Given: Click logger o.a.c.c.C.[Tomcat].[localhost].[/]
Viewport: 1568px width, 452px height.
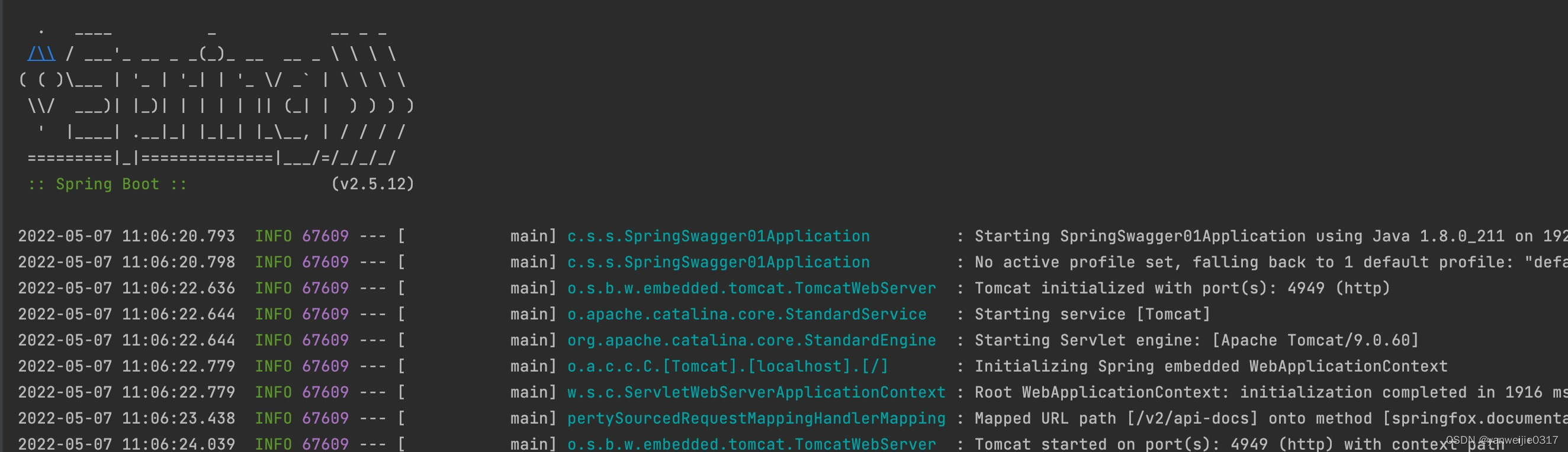Looking at the screenshot, I should [728, 366].
